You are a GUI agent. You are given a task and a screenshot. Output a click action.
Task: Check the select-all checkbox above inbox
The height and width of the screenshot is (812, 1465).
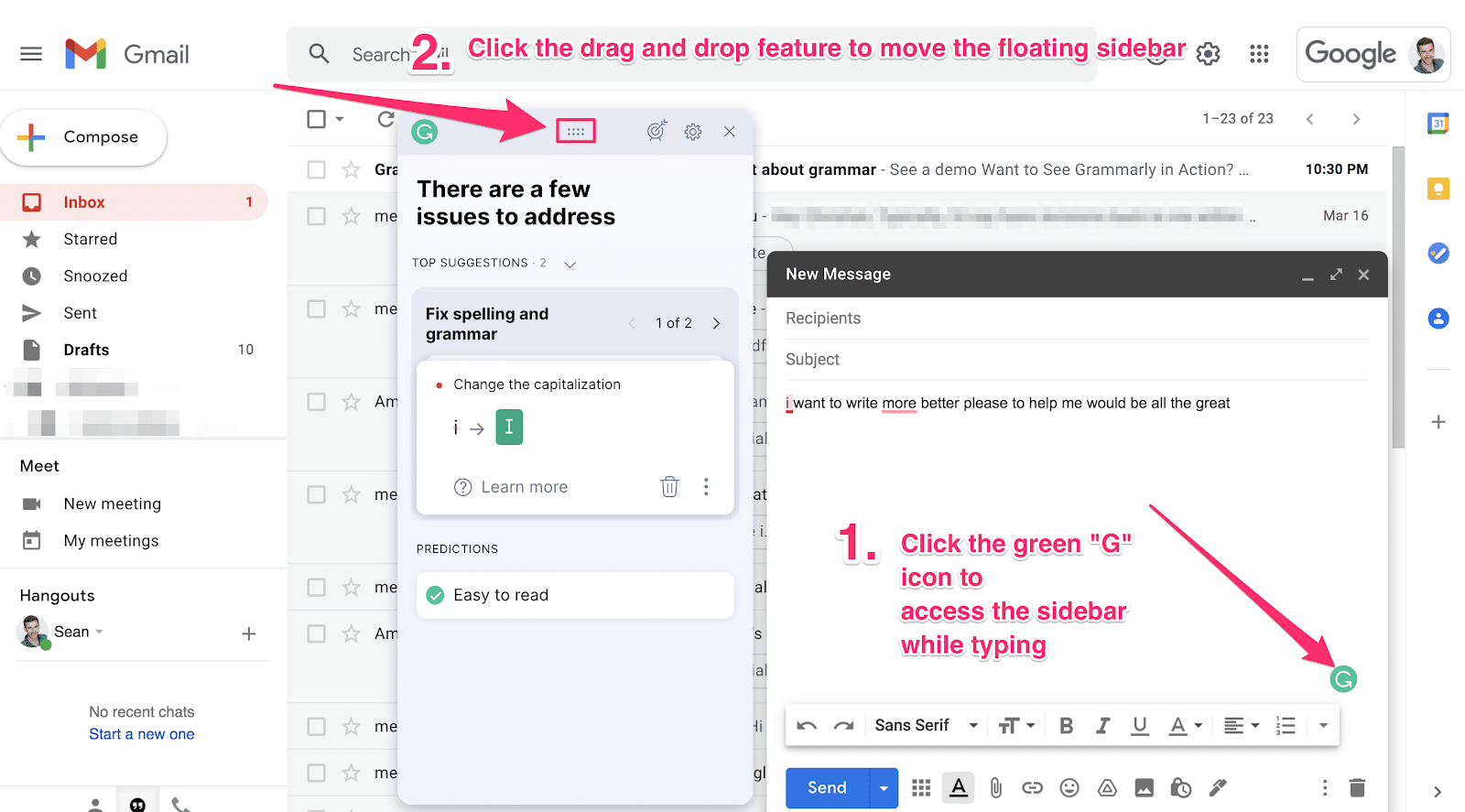point(317,119)
